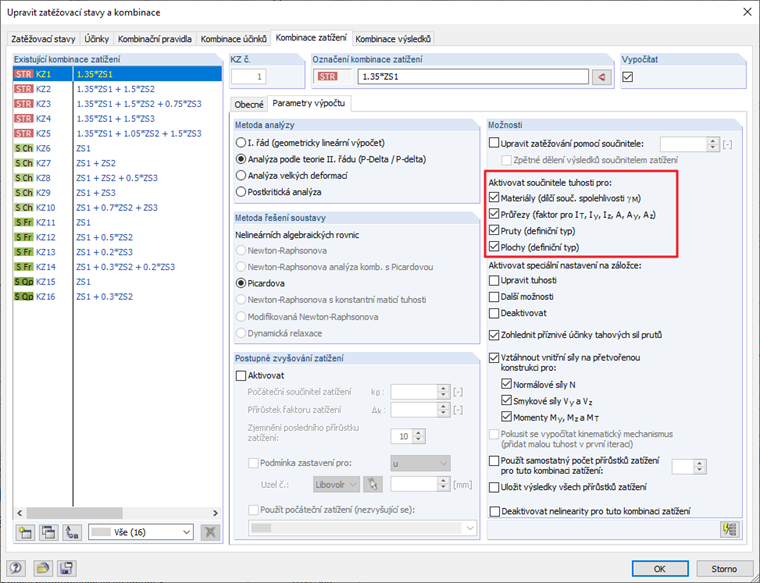760x583 pixels.
Task: Select the Picardova method radio button
Action: (241, 283)
